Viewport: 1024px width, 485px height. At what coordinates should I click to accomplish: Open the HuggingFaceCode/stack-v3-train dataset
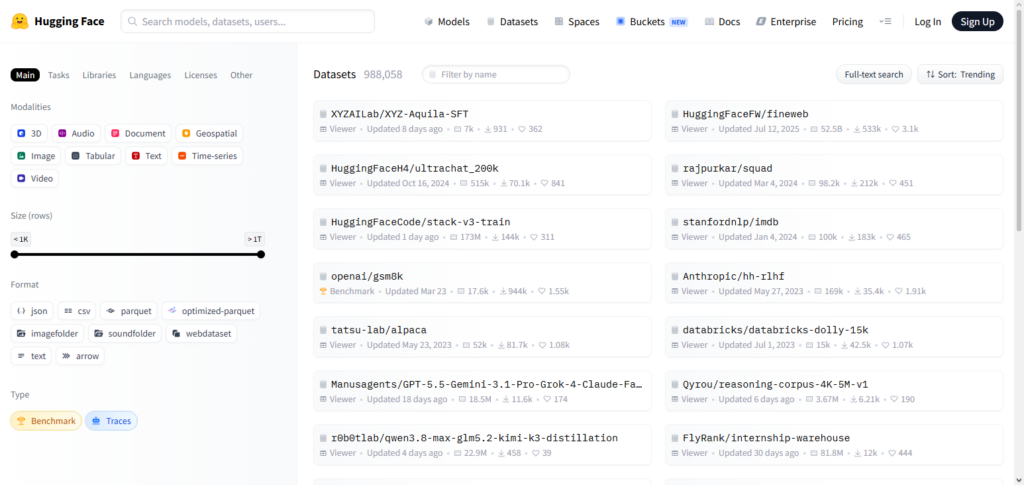(x=483, y=228)
